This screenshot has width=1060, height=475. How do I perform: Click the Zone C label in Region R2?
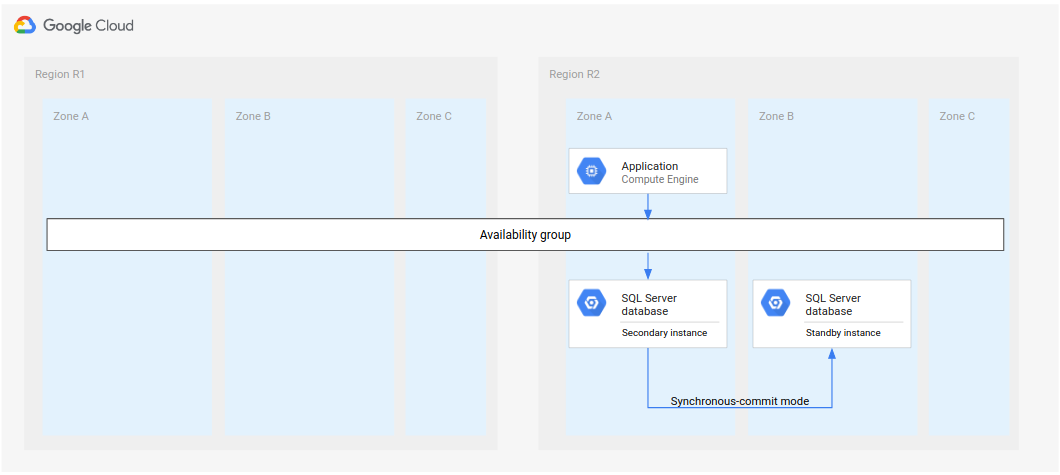tap(957, 116)
